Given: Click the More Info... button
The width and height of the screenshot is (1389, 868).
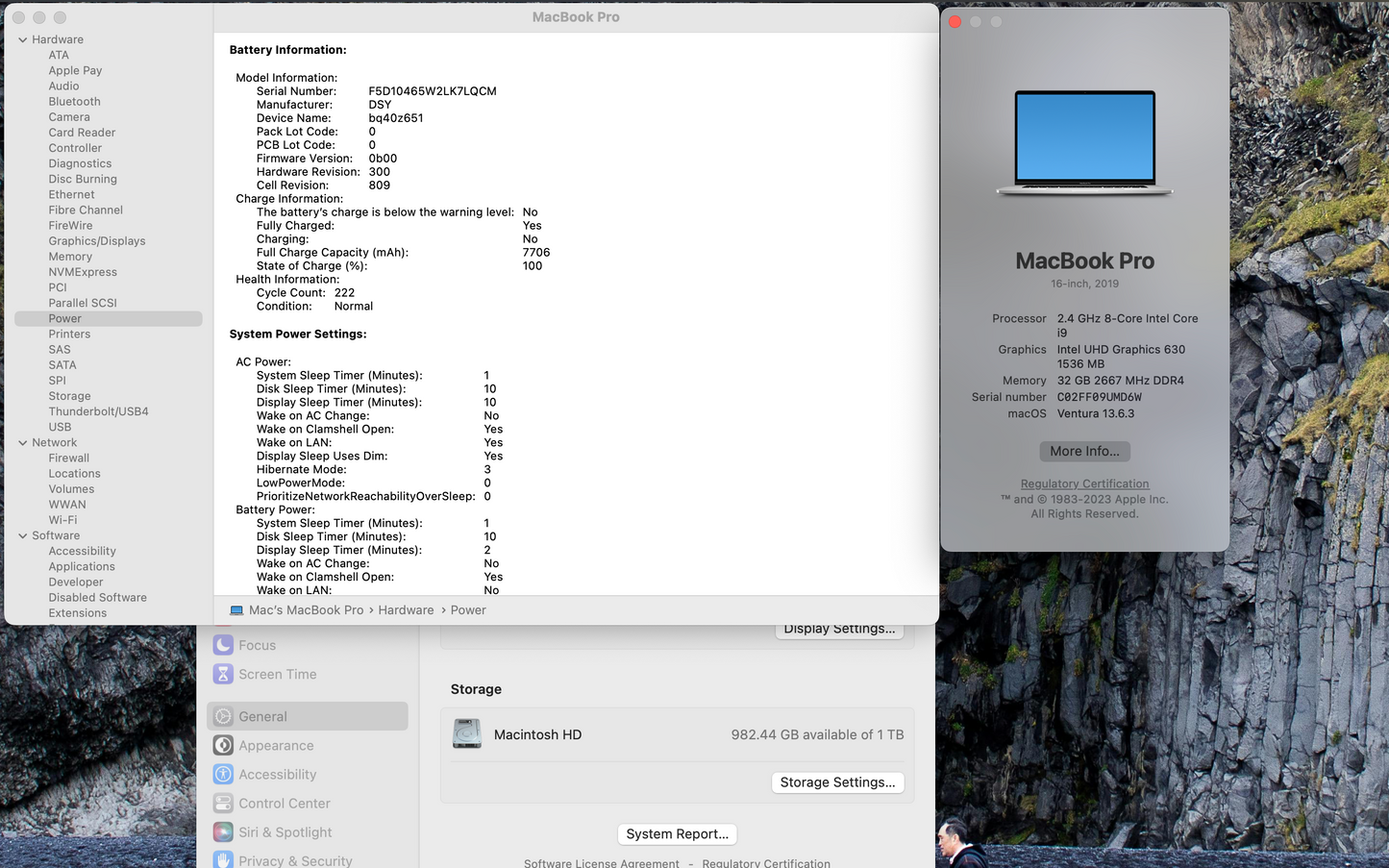Looking at the screenshot, I should click(x=1084, y=451).
